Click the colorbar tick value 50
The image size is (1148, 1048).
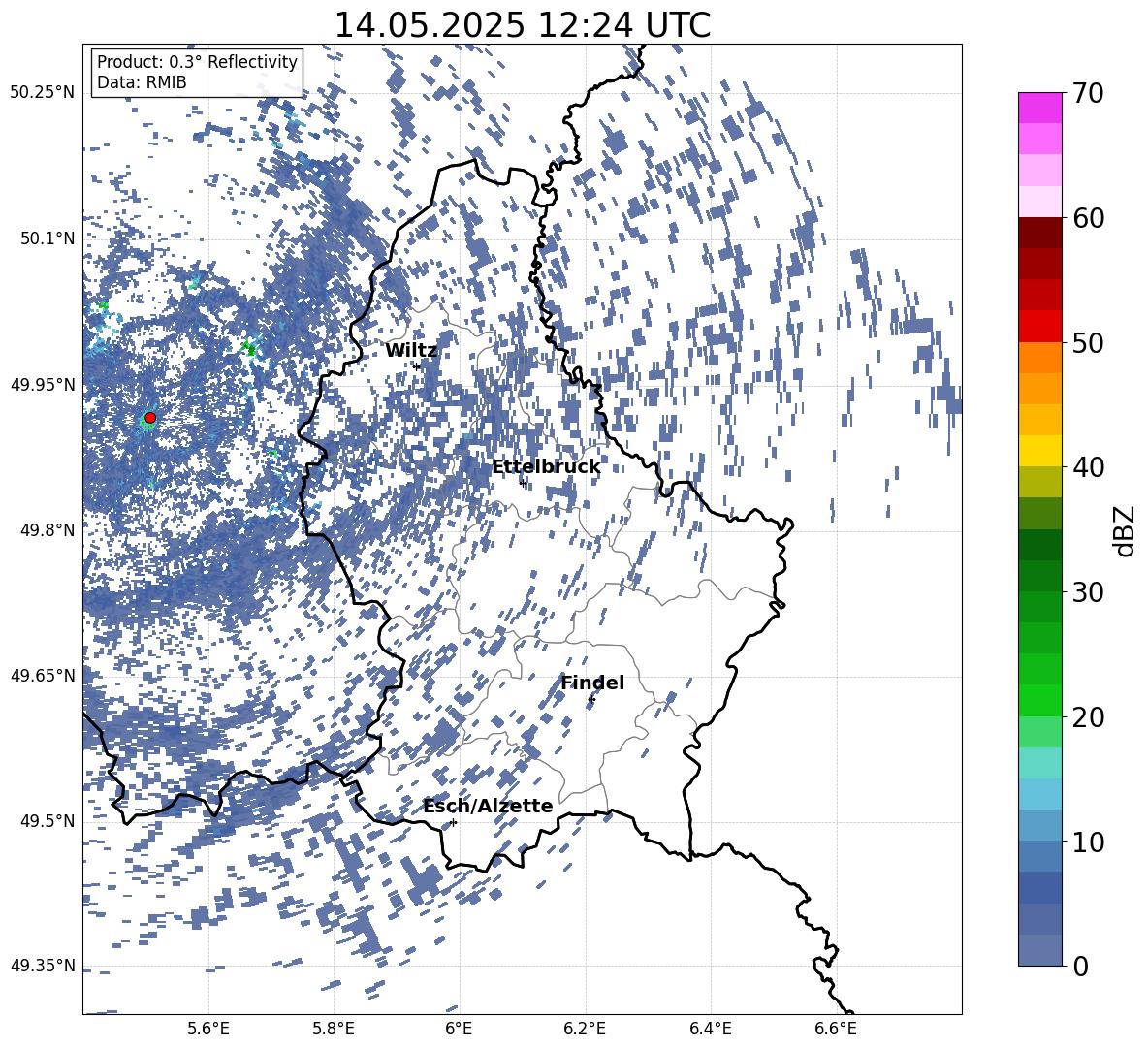click(1088, 343)
